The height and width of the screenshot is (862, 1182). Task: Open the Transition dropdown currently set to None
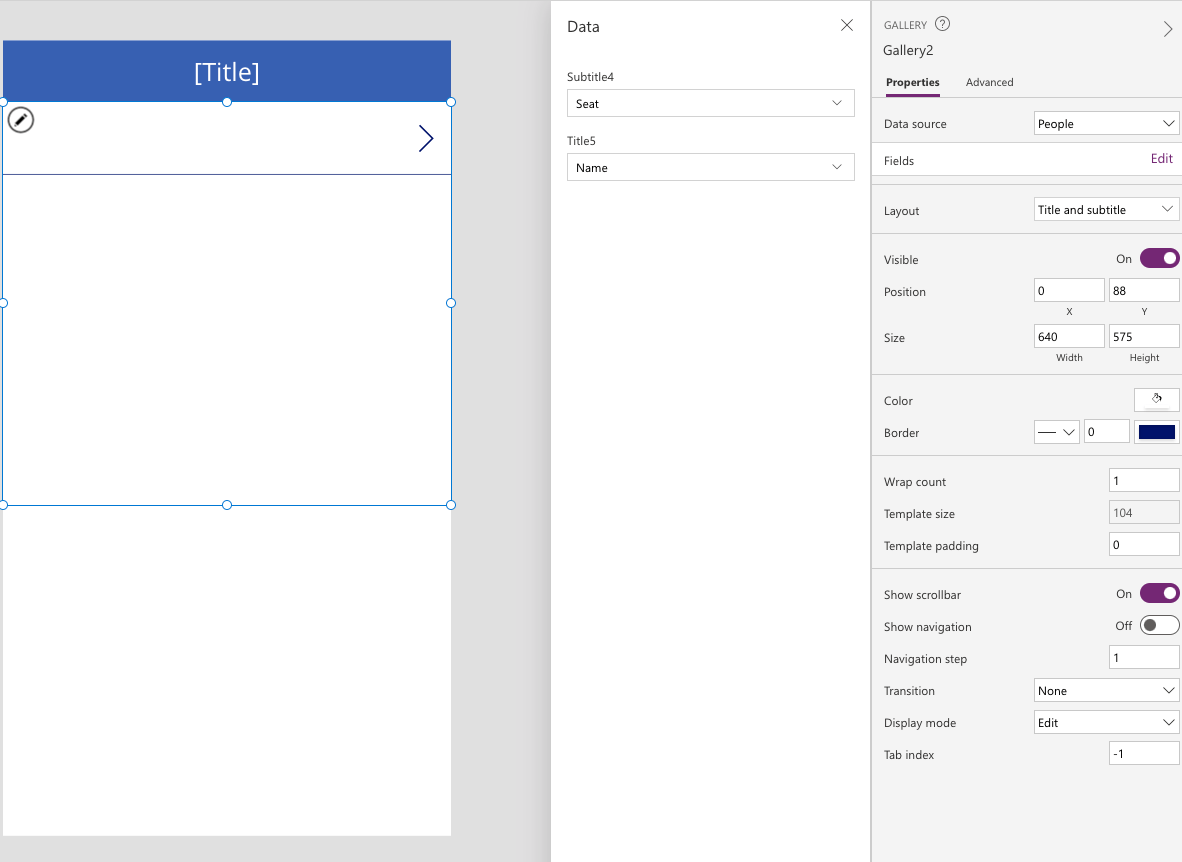1106,690
